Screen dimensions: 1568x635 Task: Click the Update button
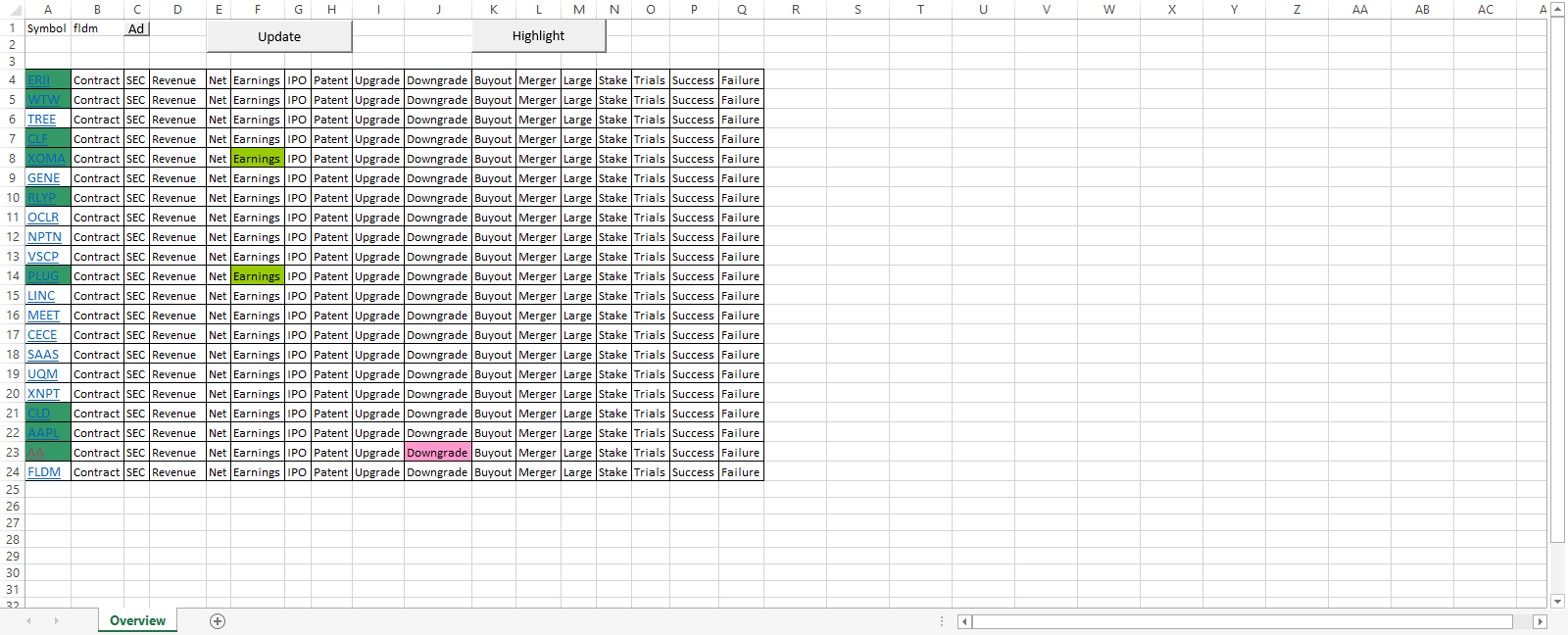279,36
